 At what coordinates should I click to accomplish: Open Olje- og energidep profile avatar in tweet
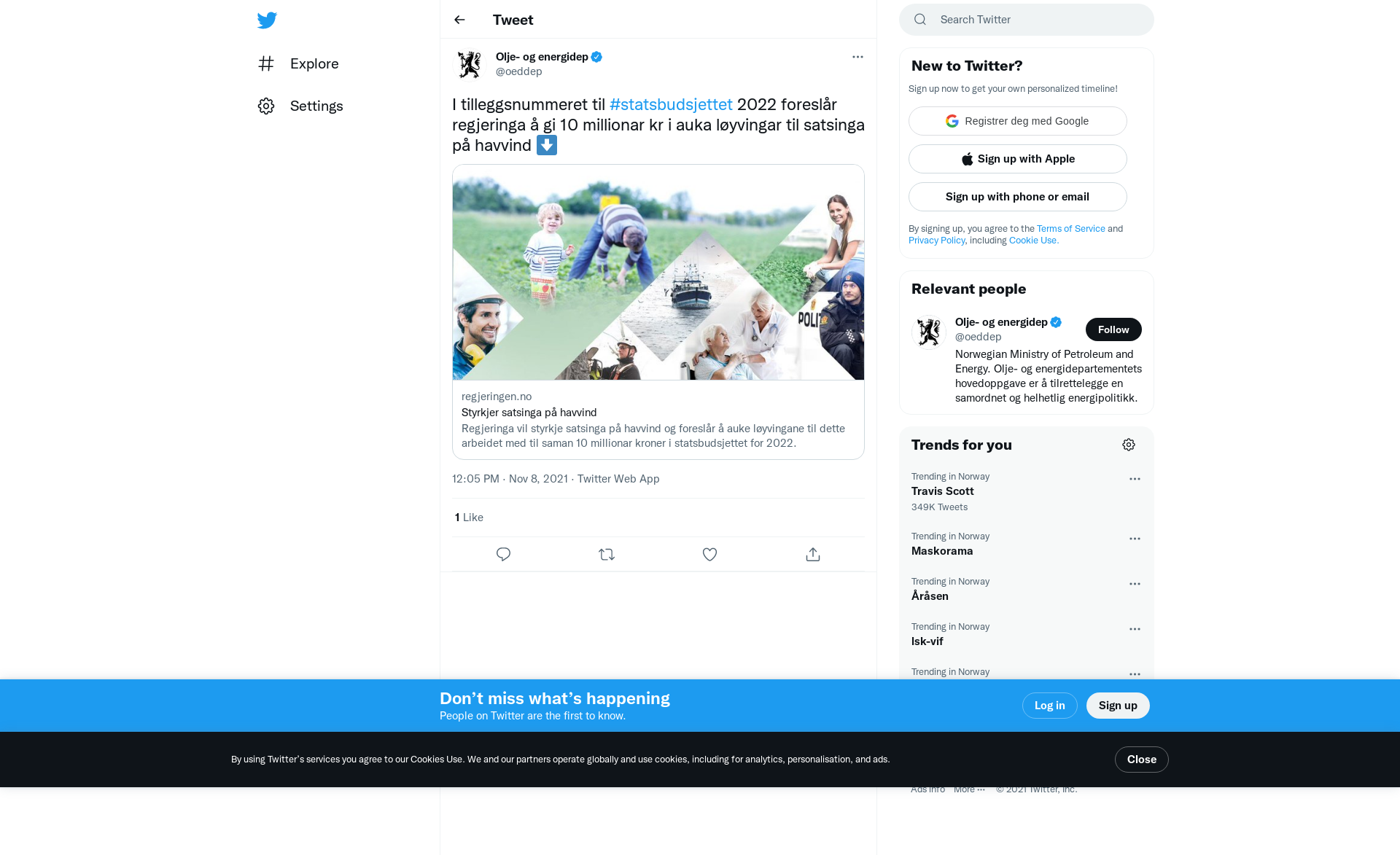470,64
